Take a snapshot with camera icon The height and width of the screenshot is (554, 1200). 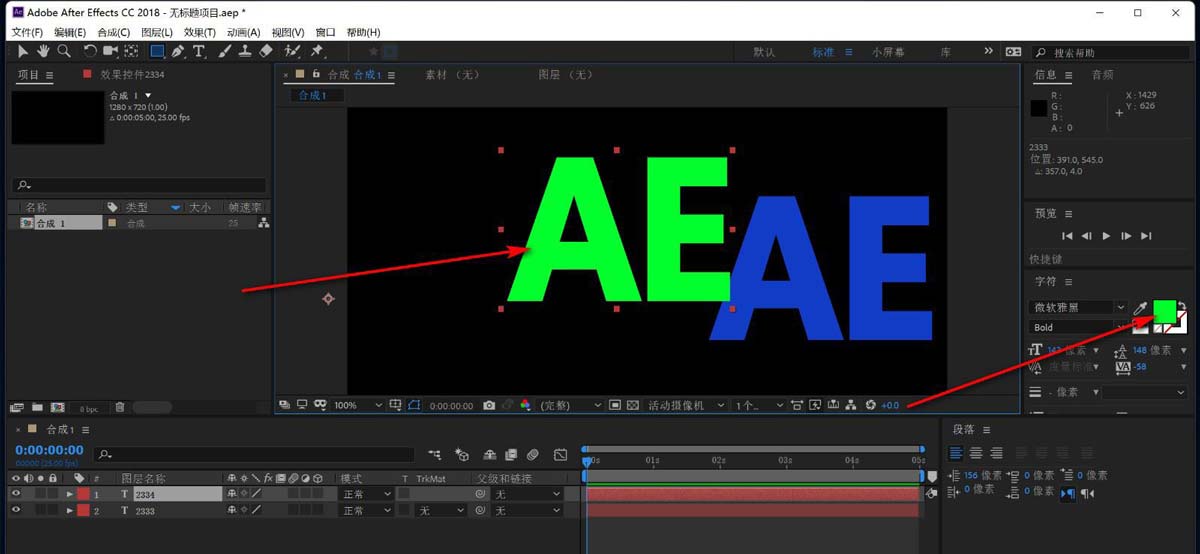(x=489, y=405)
